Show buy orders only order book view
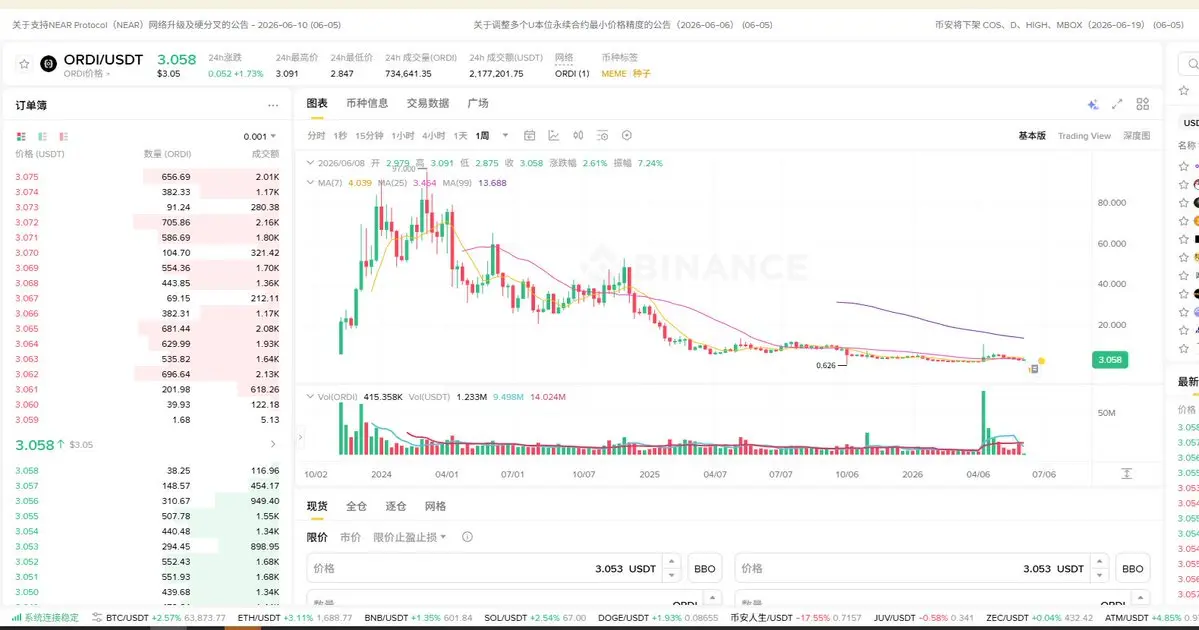 [43, 136]
